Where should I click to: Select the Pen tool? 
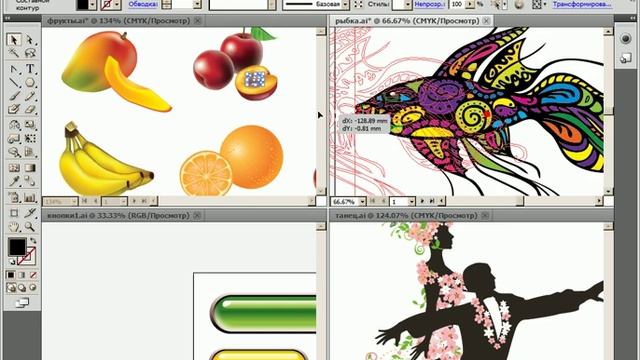tap(14, 69)
